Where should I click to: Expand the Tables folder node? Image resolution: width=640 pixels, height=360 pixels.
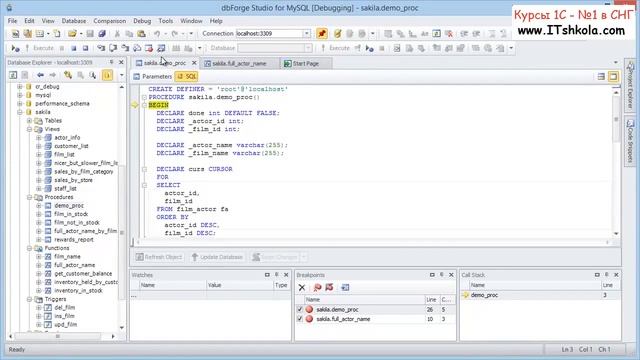tap(29, 121)
